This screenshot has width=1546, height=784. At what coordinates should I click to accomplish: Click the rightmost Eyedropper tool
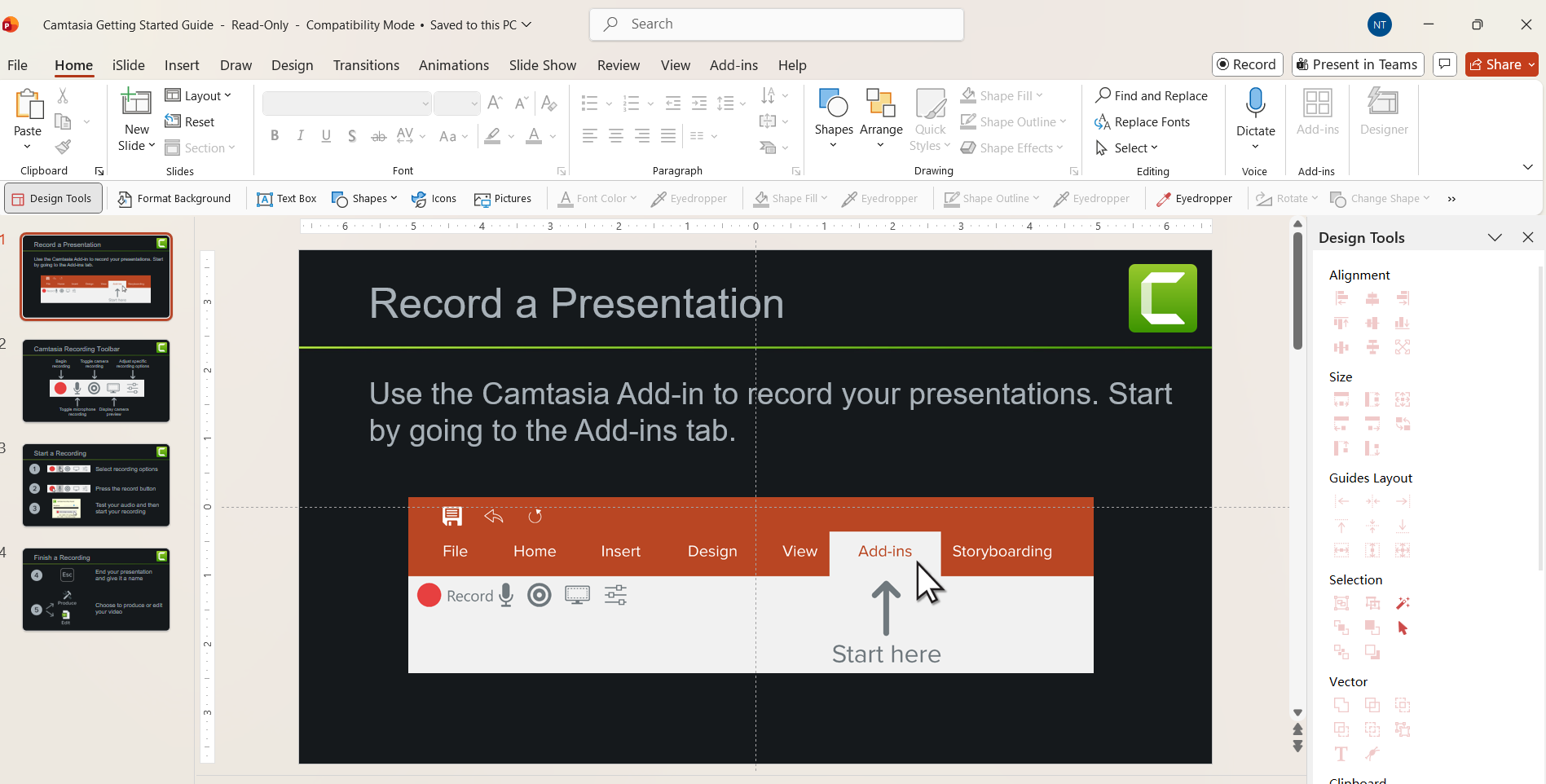1194,199
